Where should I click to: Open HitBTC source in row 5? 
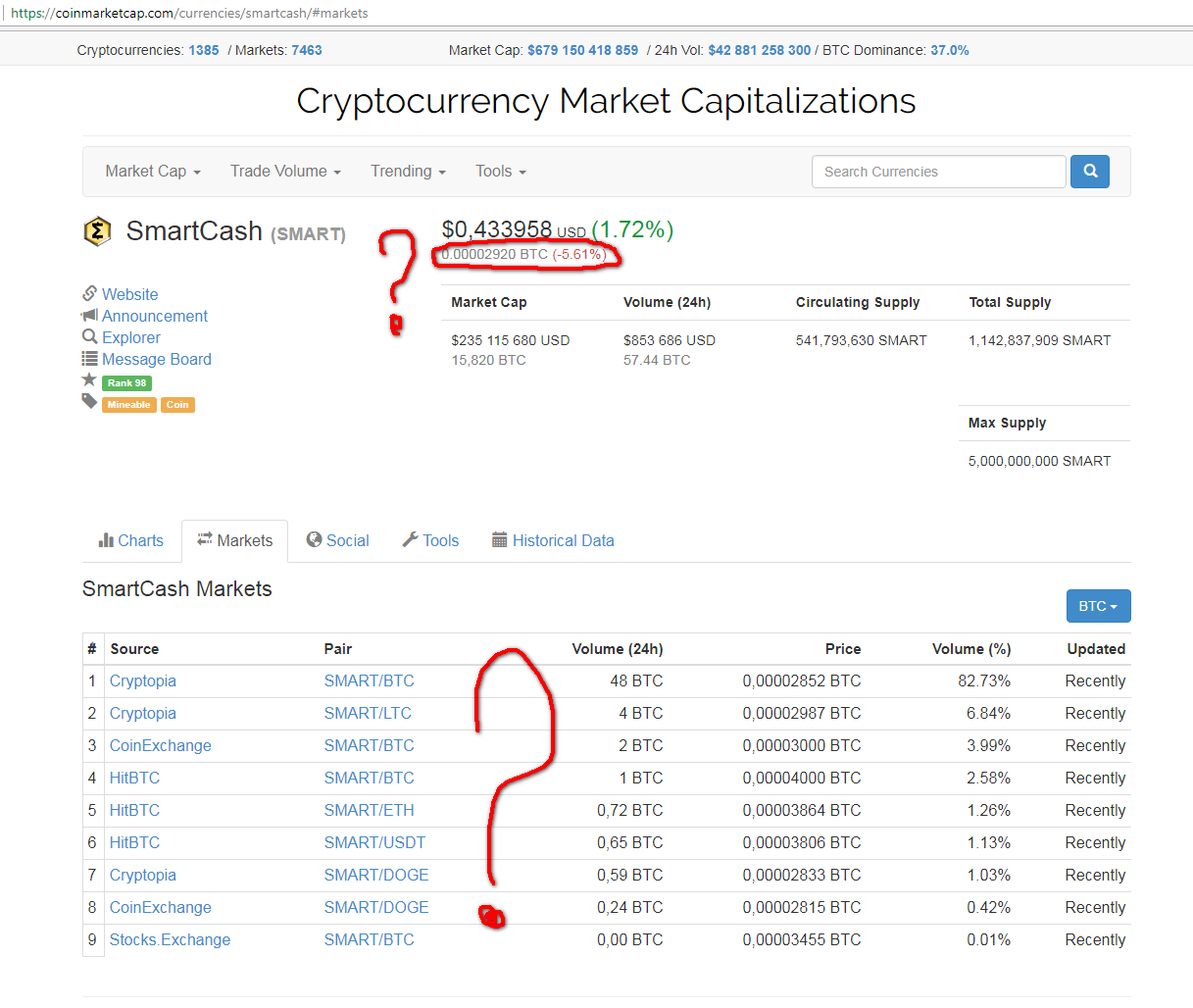134,810
